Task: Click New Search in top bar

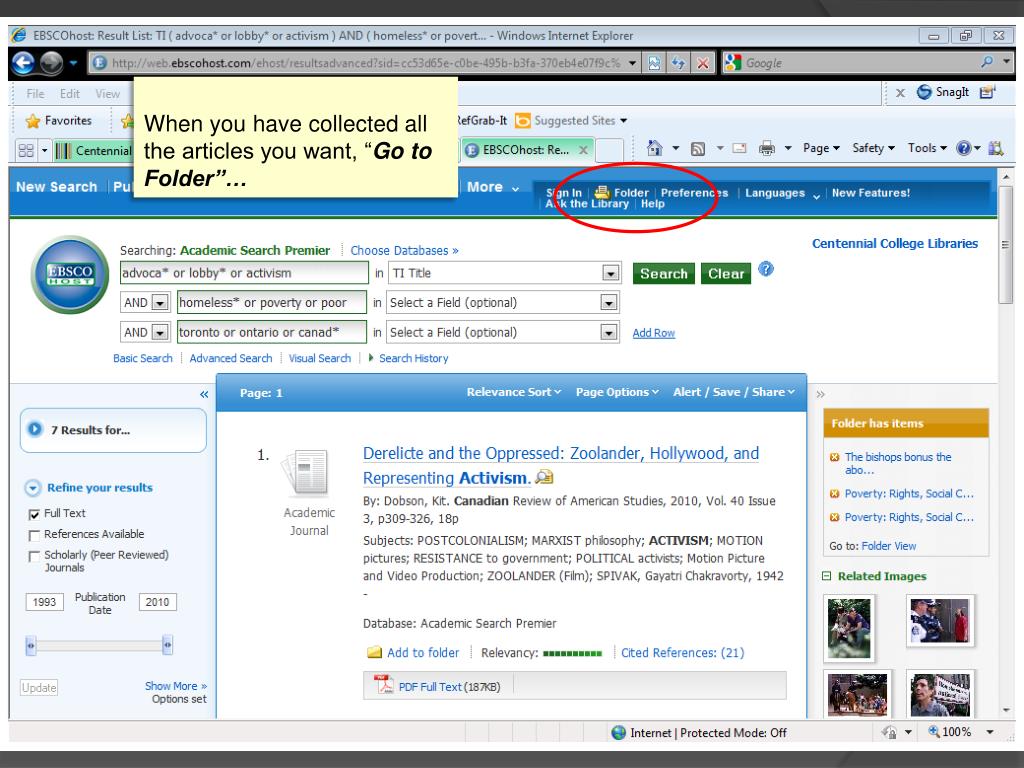Action: 56,187
